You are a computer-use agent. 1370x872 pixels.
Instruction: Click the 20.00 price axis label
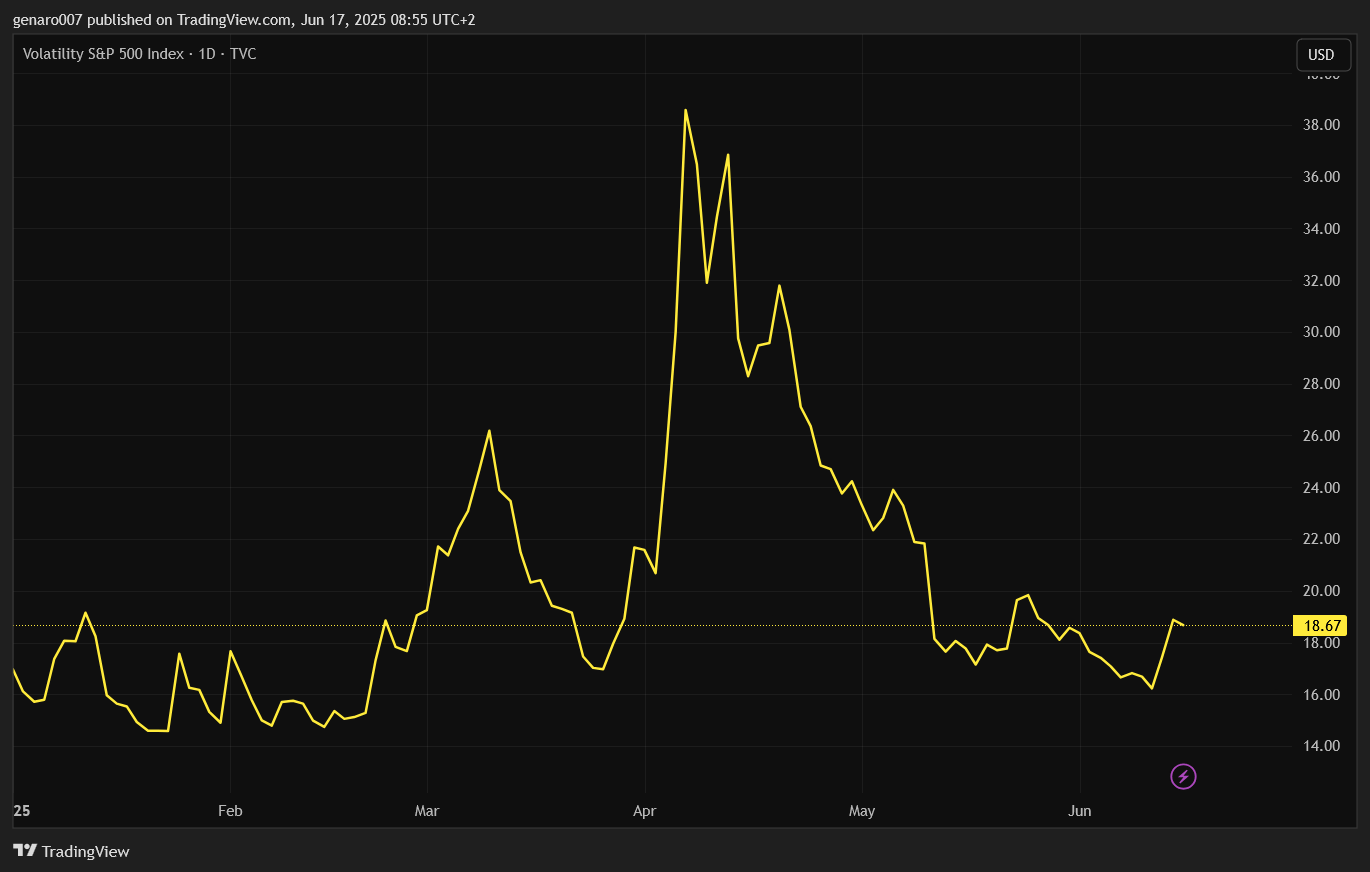[1322, 591]
